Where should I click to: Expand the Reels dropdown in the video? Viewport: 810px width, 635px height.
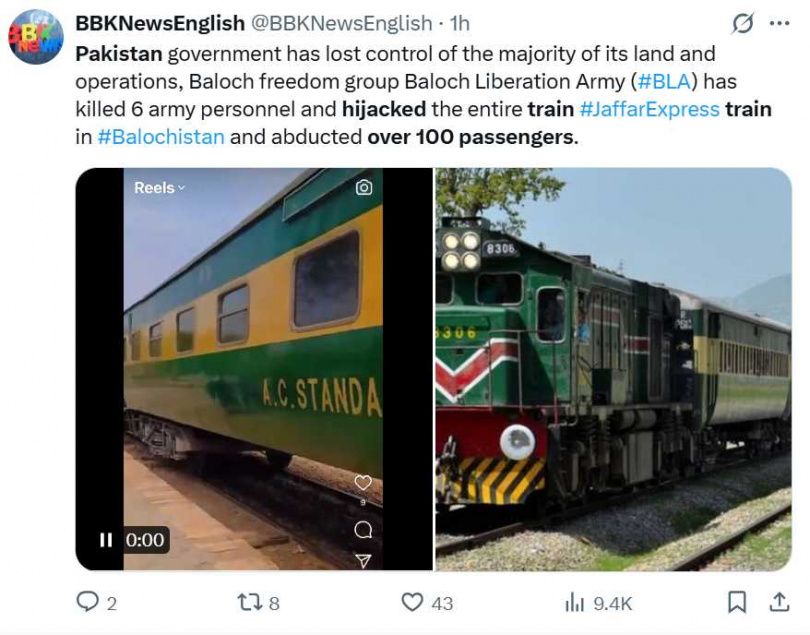(160, 188)
